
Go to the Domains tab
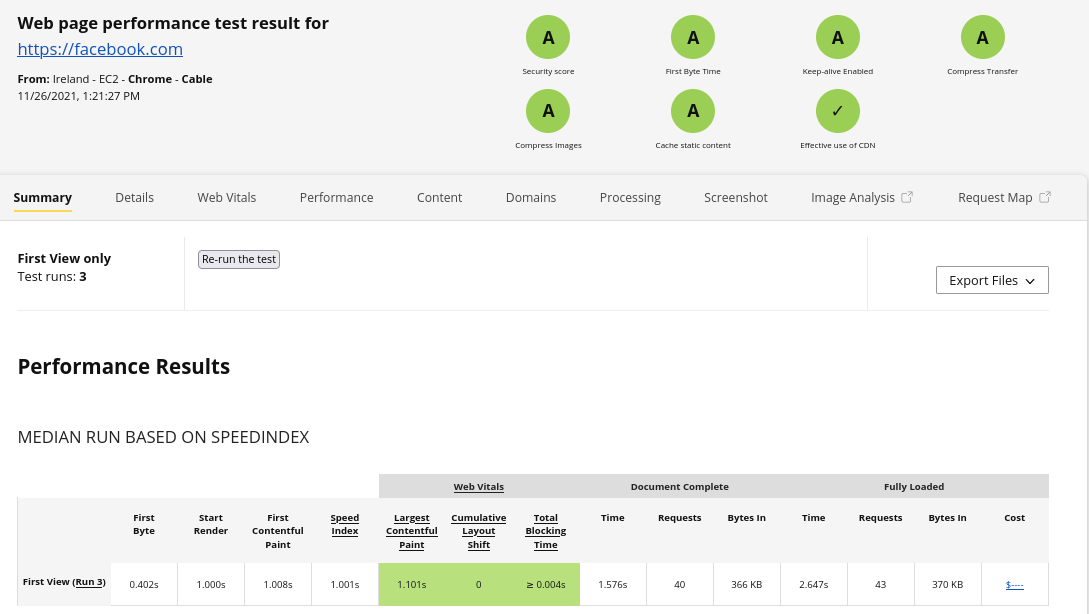click(x=531, y=198)
